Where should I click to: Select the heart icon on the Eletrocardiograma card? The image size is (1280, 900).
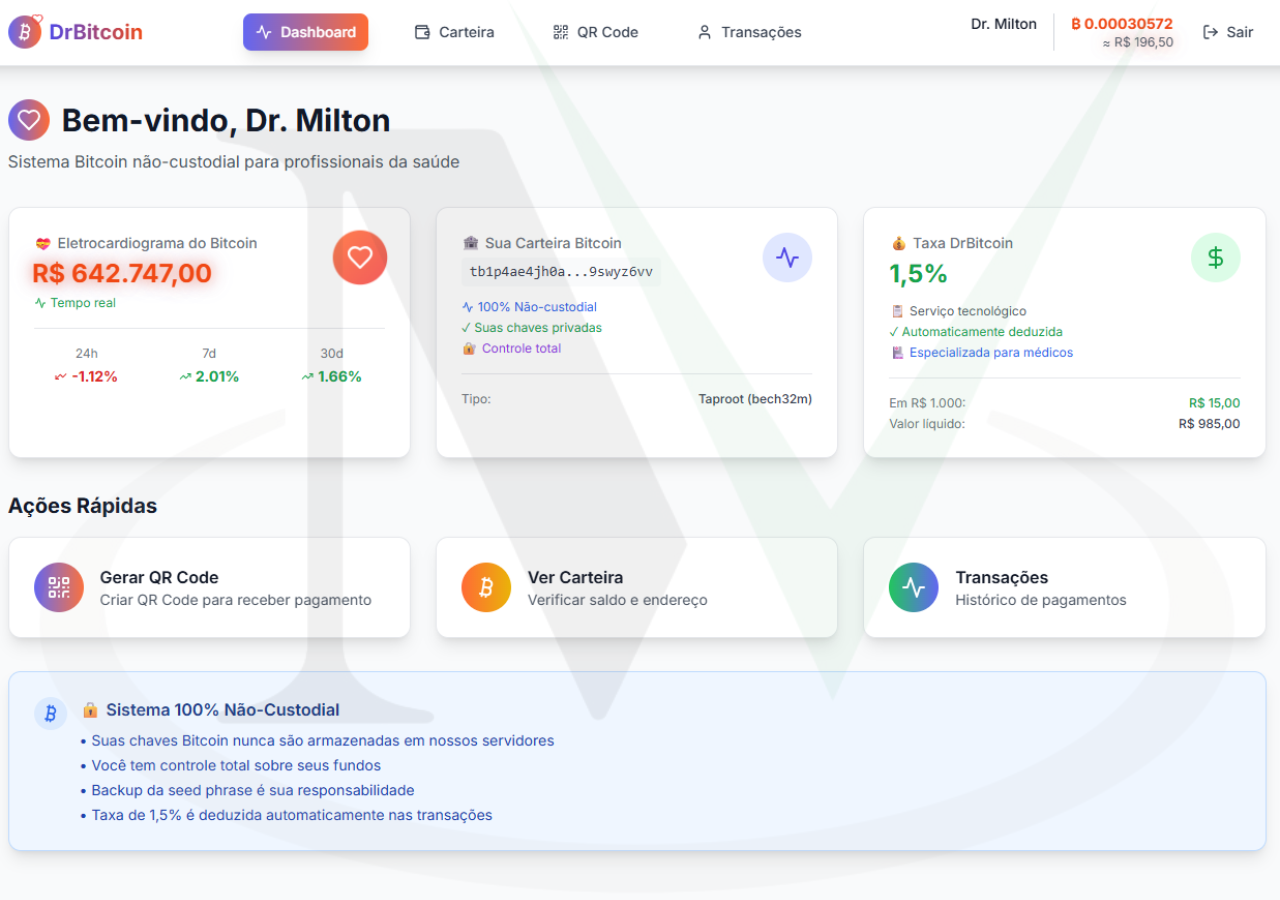[x=359, y=257]
